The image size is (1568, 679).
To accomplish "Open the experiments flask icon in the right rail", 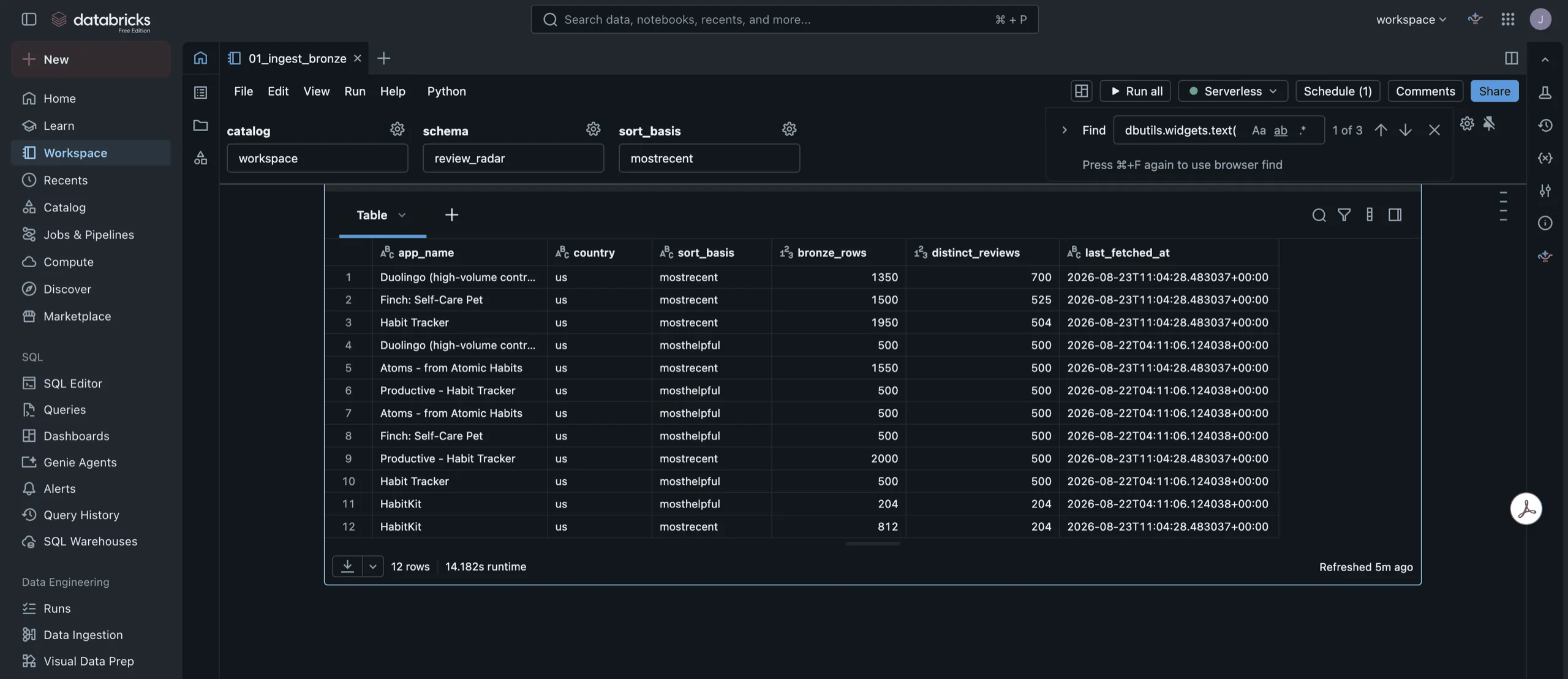I will tap(1545, 93).
